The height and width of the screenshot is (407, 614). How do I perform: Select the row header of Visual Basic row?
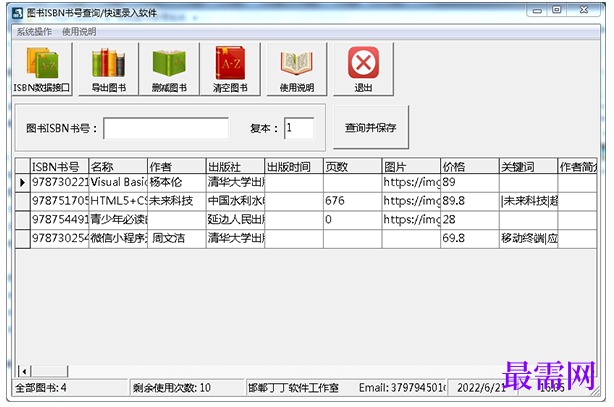tap(23, 183)
